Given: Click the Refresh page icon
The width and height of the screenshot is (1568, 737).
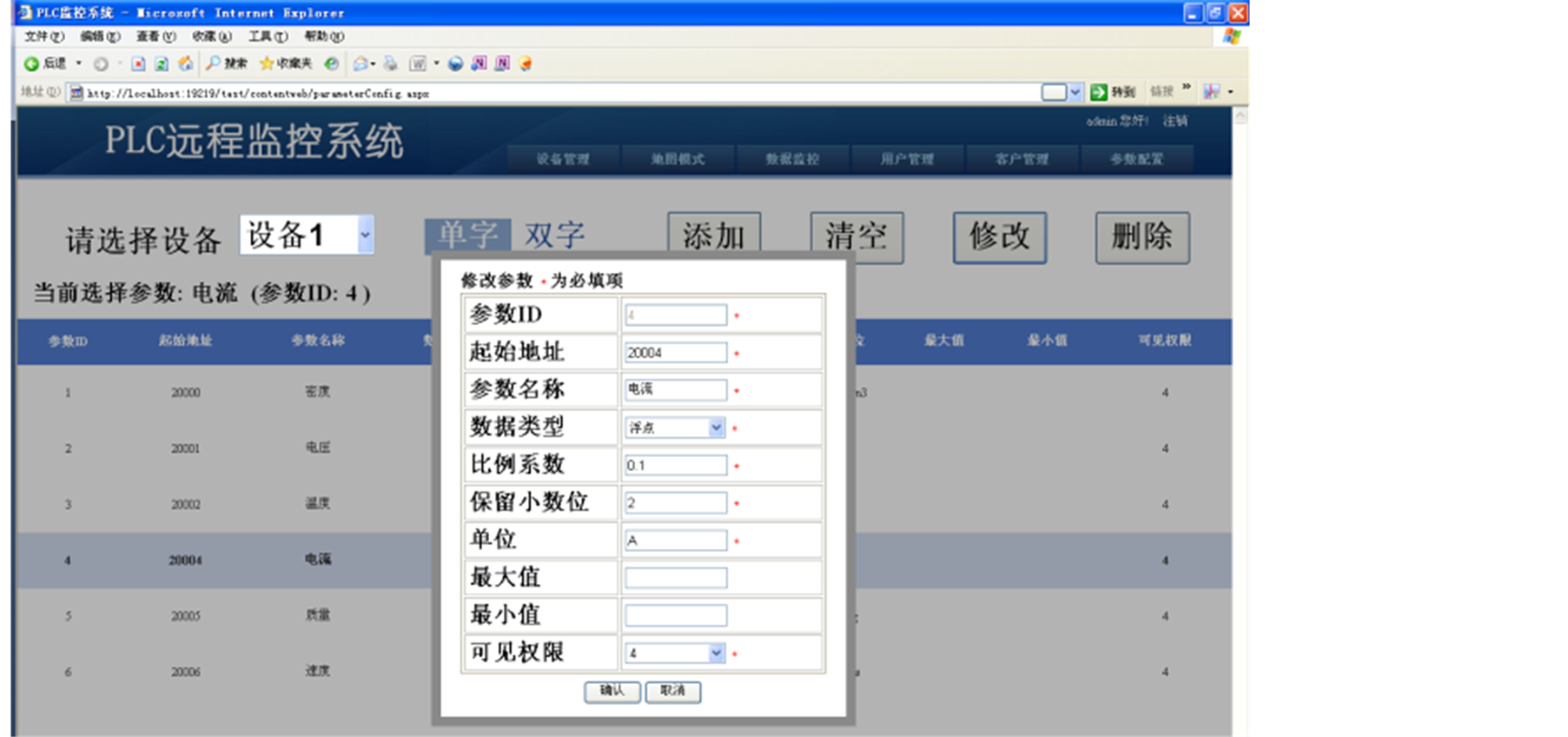Looking at the screenshot, I should (x=162, y=63).
